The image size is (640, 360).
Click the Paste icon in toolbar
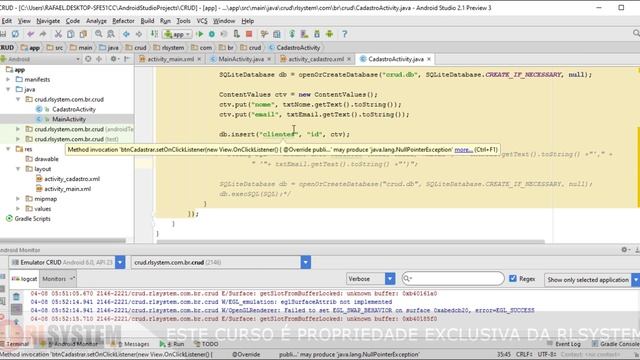click(x=83, y=34)
